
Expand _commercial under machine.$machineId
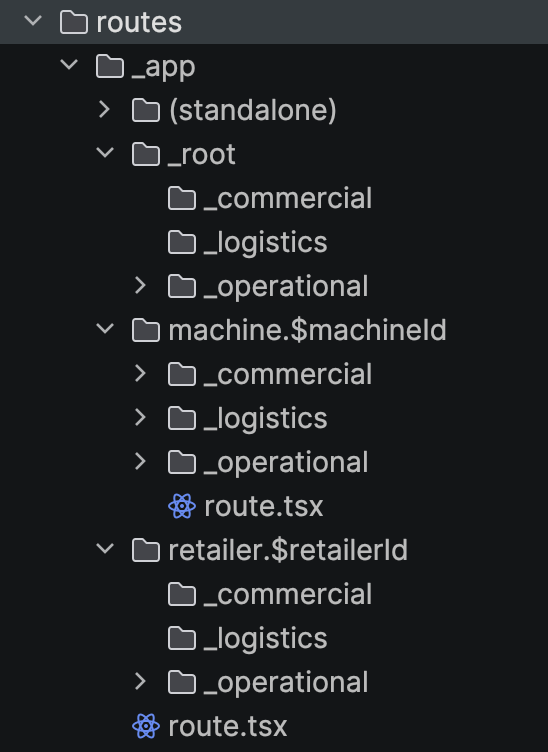point(140,374)
